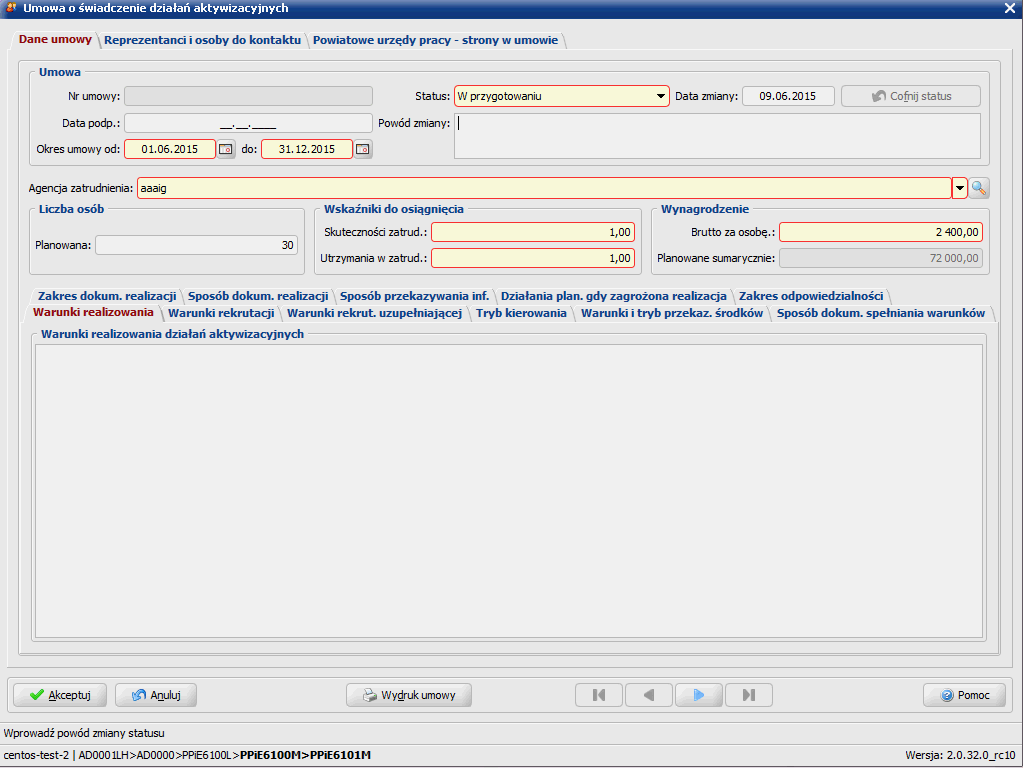1023x768 pixels.
Task: Focus Data zmiany field 09.06.2015
Action: 788,97
